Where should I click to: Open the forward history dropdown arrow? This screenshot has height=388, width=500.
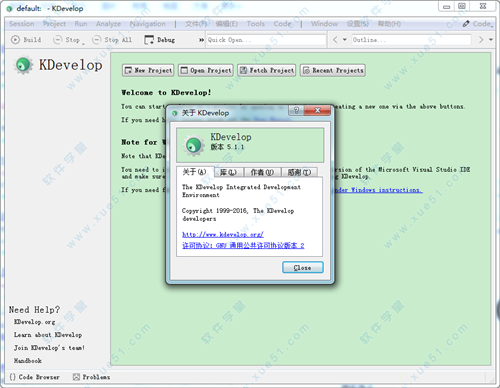pos(491,40)
